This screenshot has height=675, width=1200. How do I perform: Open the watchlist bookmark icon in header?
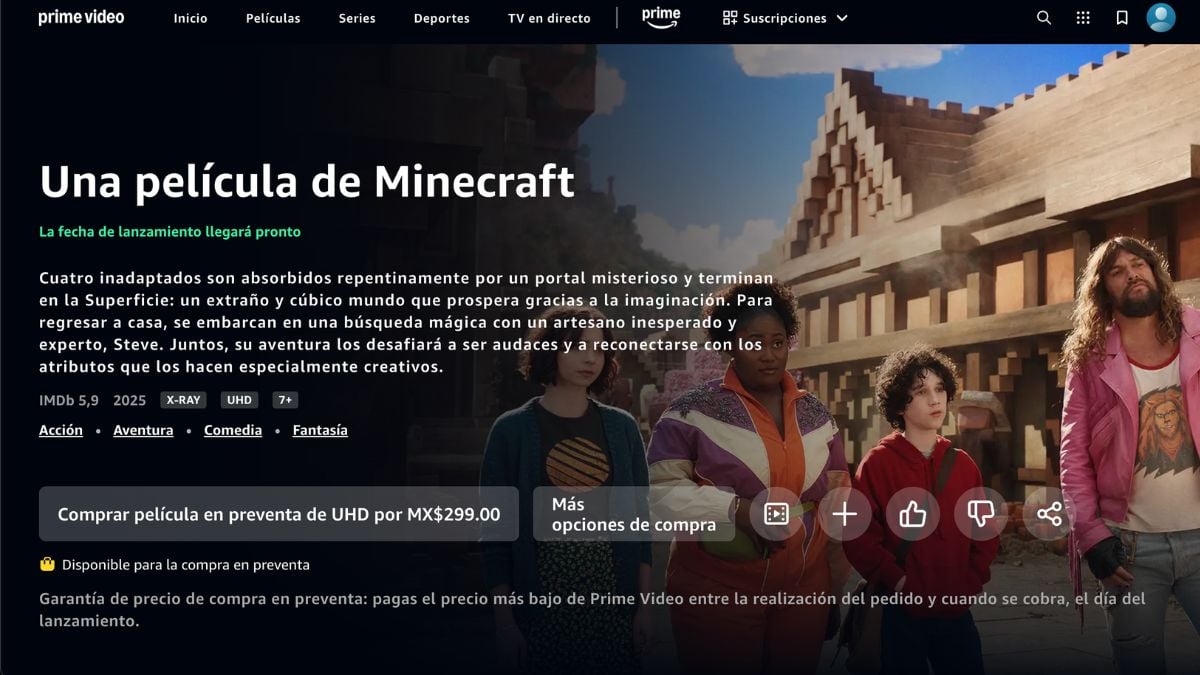click(x=1122, y=18)
